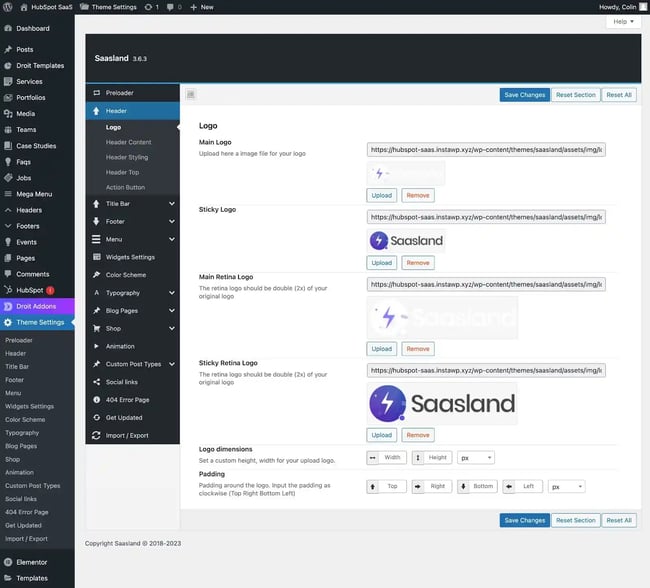650x588 pixels.
Task: Expand the Title Bar section chevron
Action: pyautogui.click(x=172, y=204)
